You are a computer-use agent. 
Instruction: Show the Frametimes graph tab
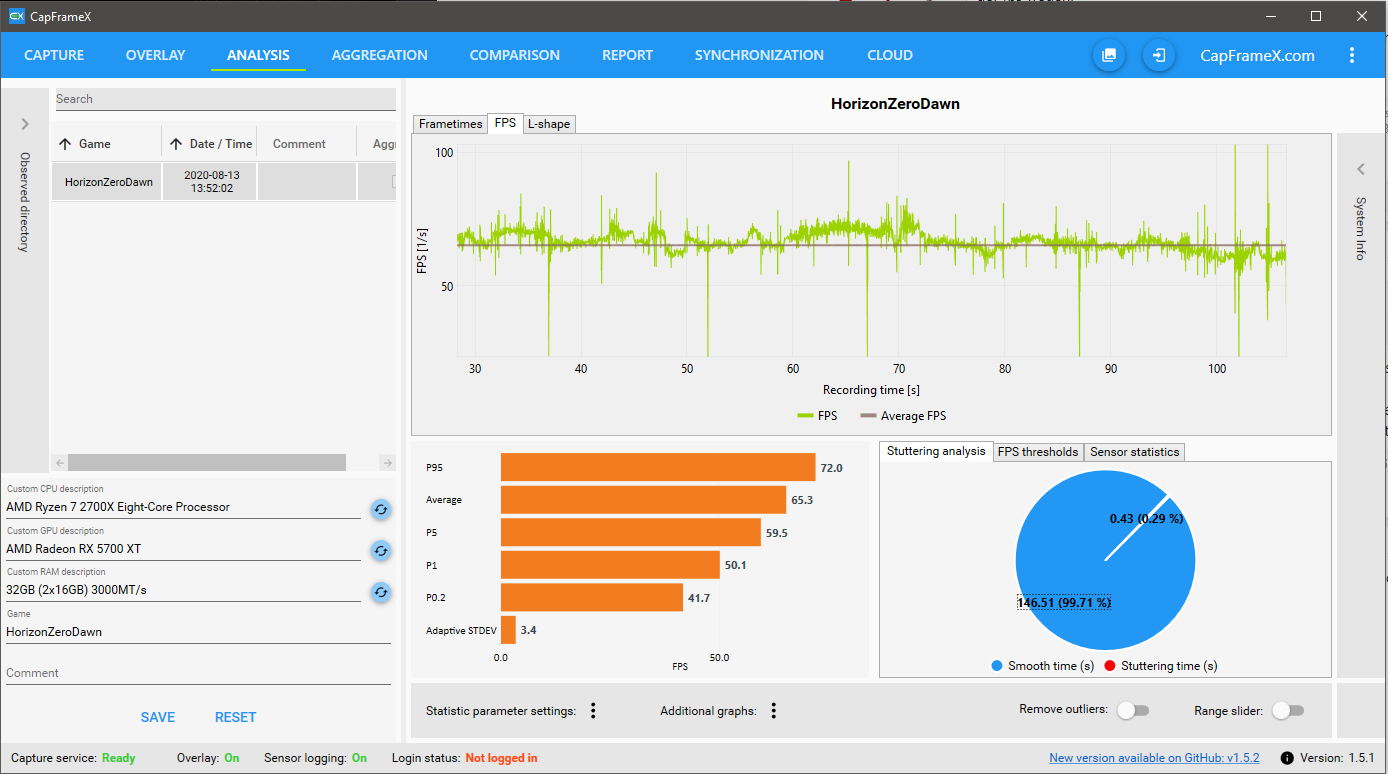click(450, 124)
